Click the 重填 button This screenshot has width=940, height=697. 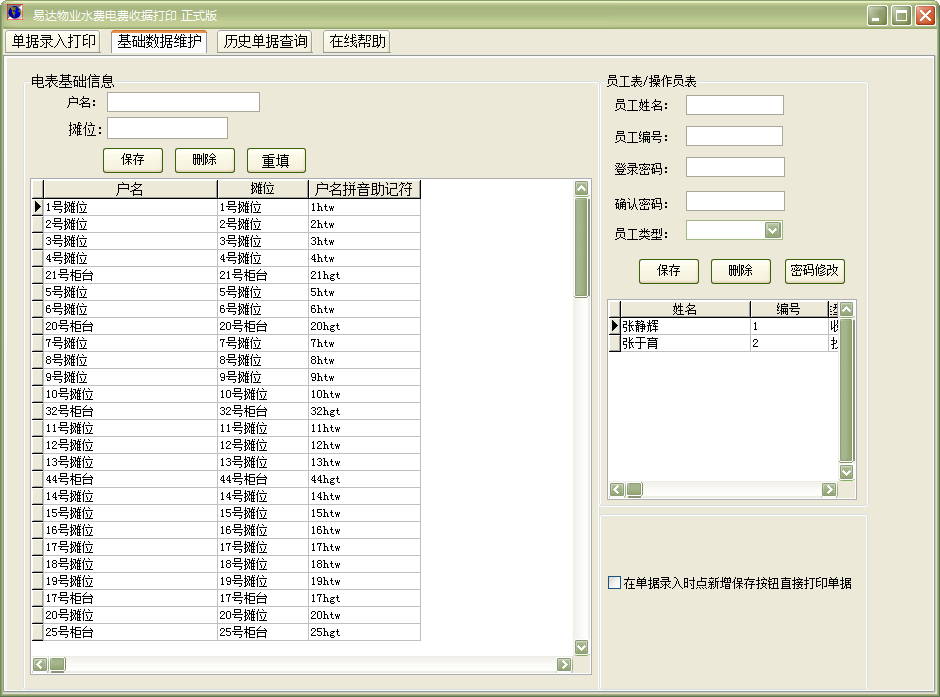pos(275,159)
